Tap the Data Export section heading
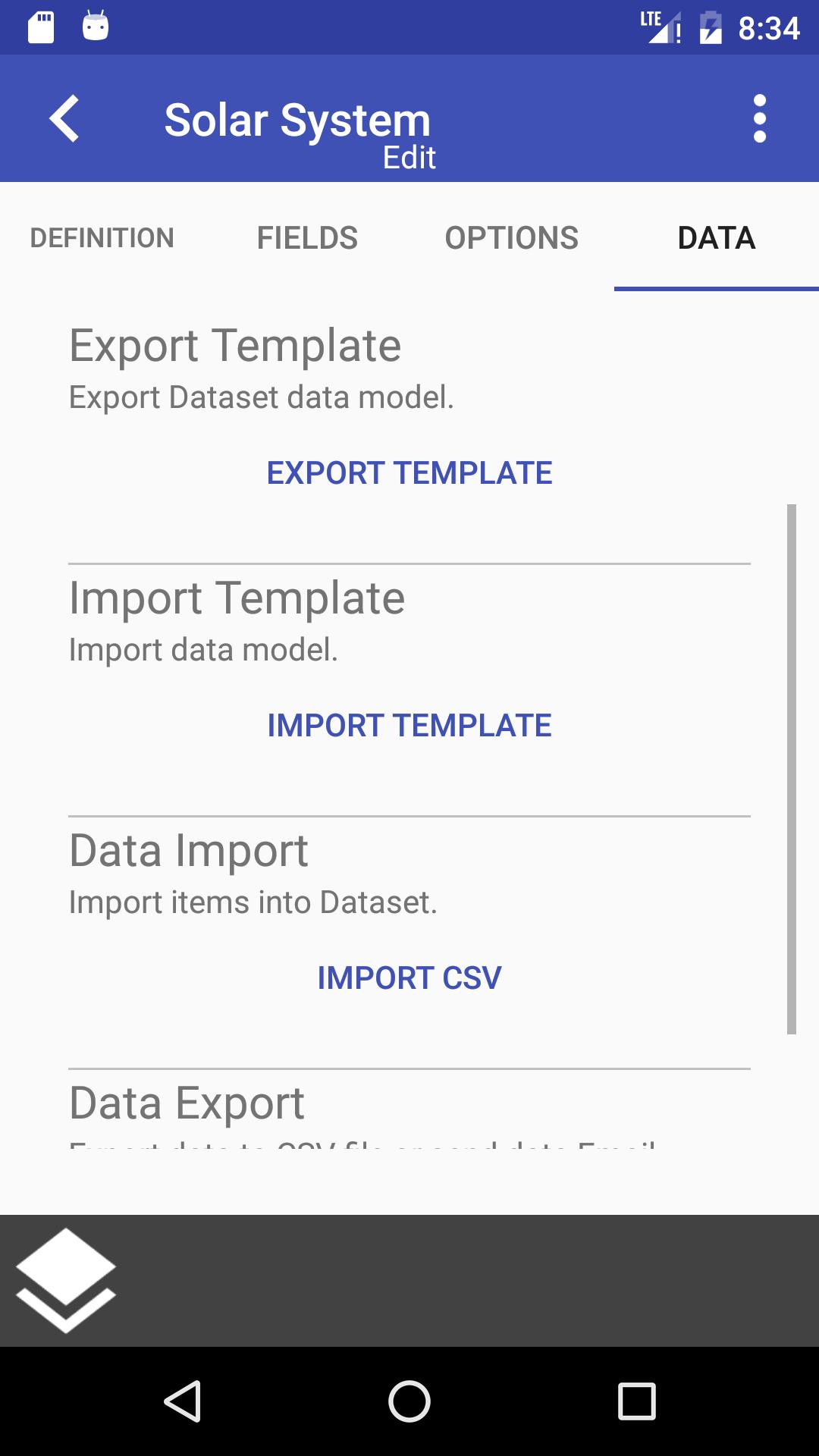 coord(187,1103)
